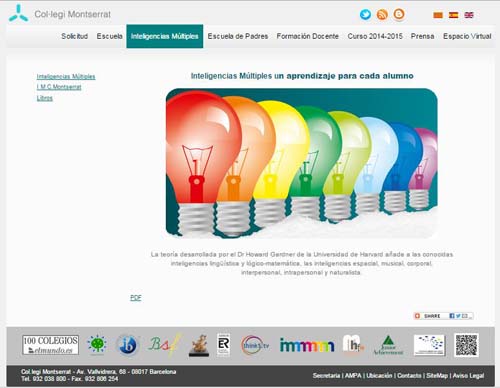Open the Blogger icon in header
This screenshot has width=500, height=388.
click(399, 14)
